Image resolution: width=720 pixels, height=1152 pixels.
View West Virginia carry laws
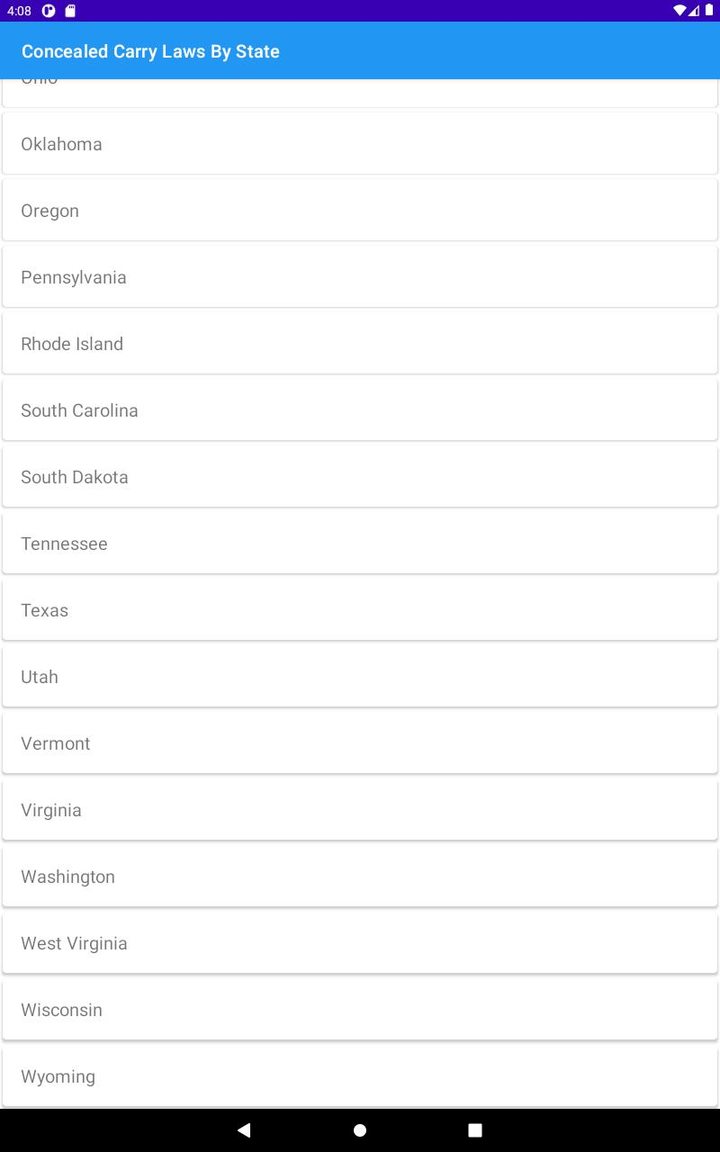[x=360, y=943]
